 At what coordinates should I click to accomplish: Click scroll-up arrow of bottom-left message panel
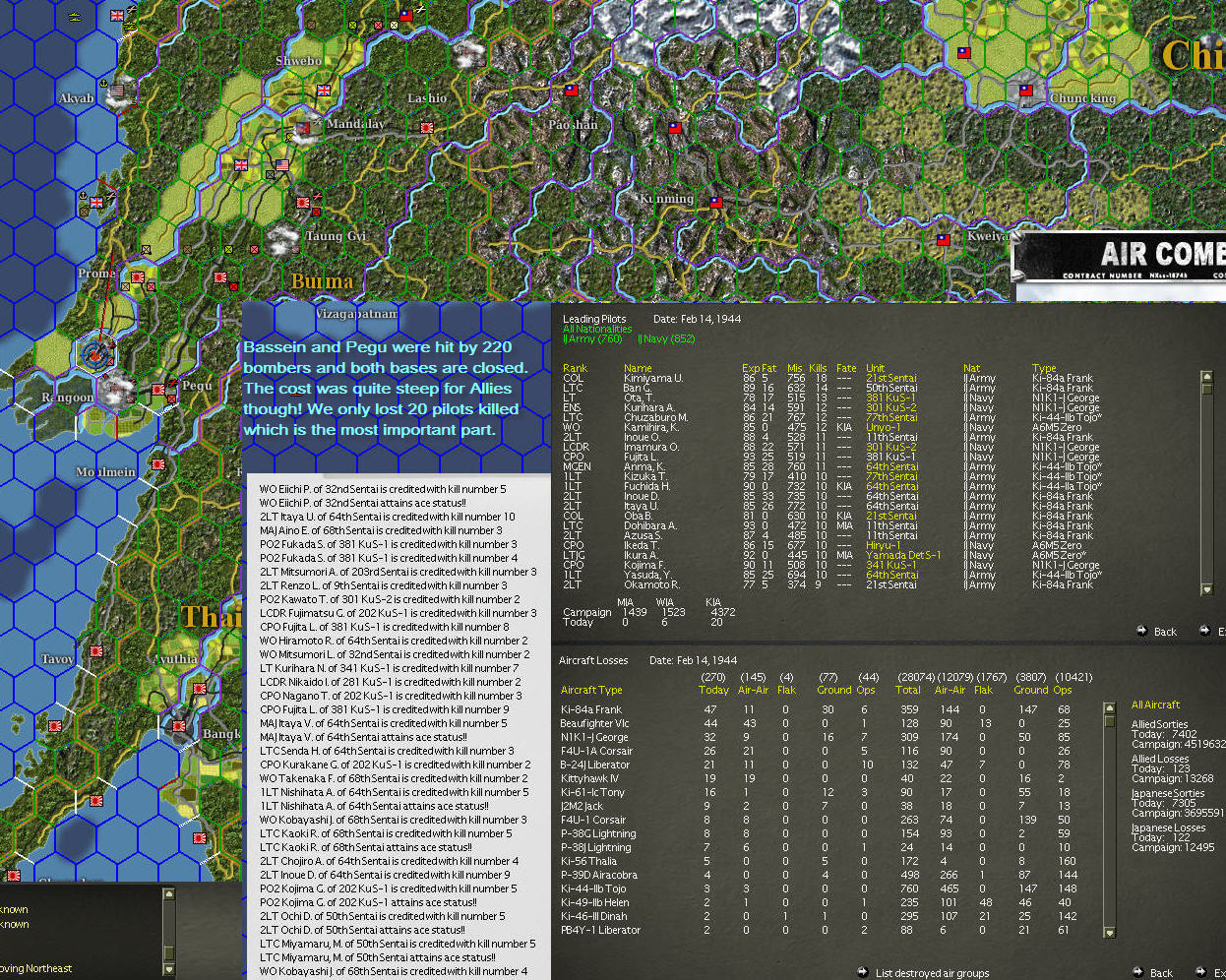click(x=168, y=893)
